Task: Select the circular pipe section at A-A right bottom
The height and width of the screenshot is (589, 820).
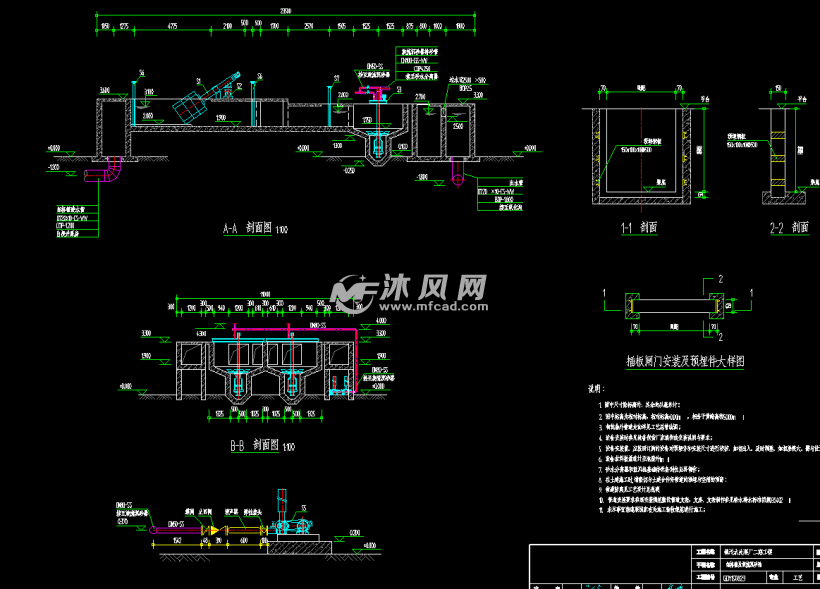Action: (458, 180)
